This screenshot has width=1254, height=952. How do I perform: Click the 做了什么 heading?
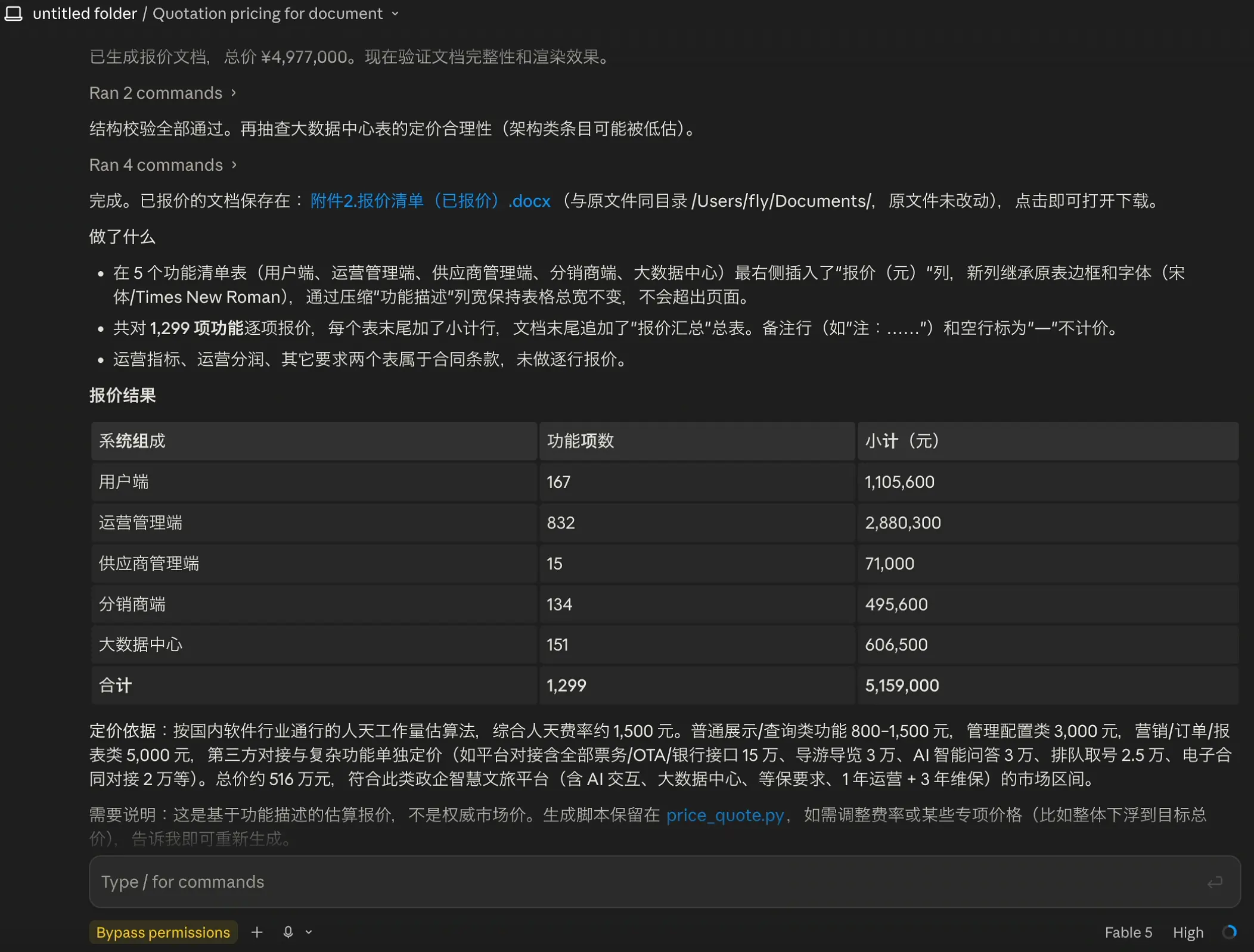tap(123, 237)
